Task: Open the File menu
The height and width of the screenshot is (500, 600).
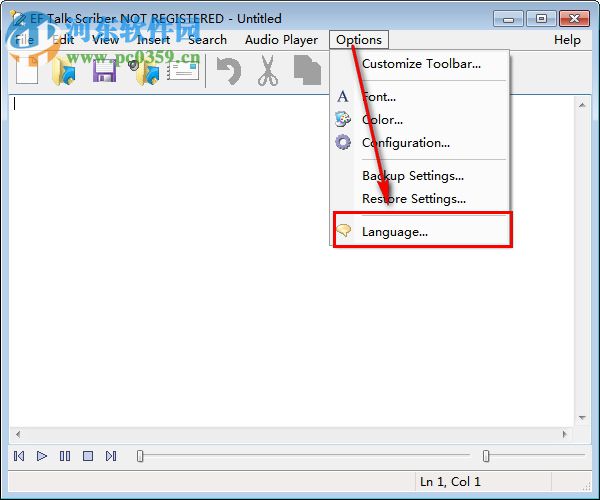Action: (x=24, y=40)
